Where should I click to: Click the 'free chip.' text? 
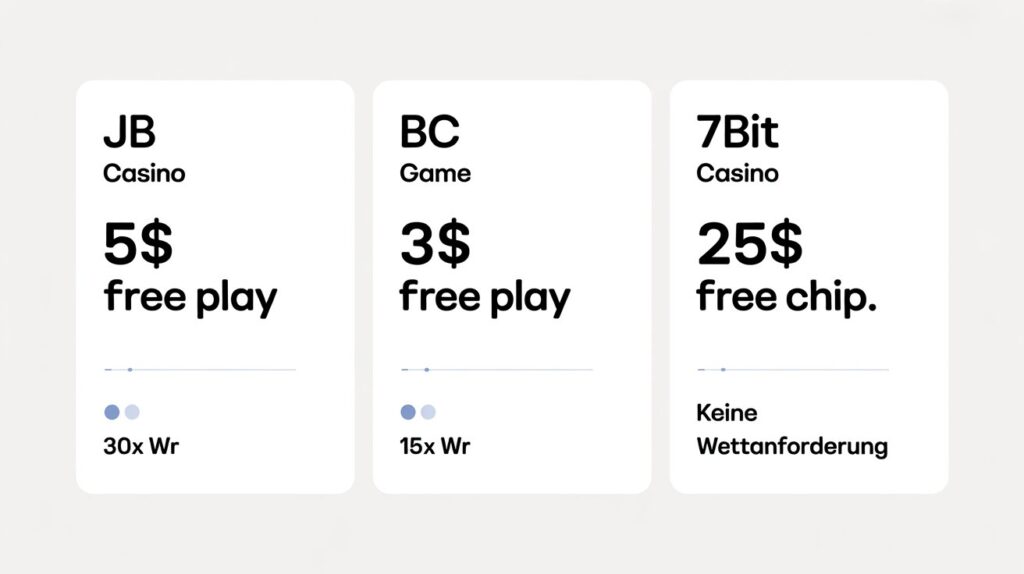coord(786,296)
